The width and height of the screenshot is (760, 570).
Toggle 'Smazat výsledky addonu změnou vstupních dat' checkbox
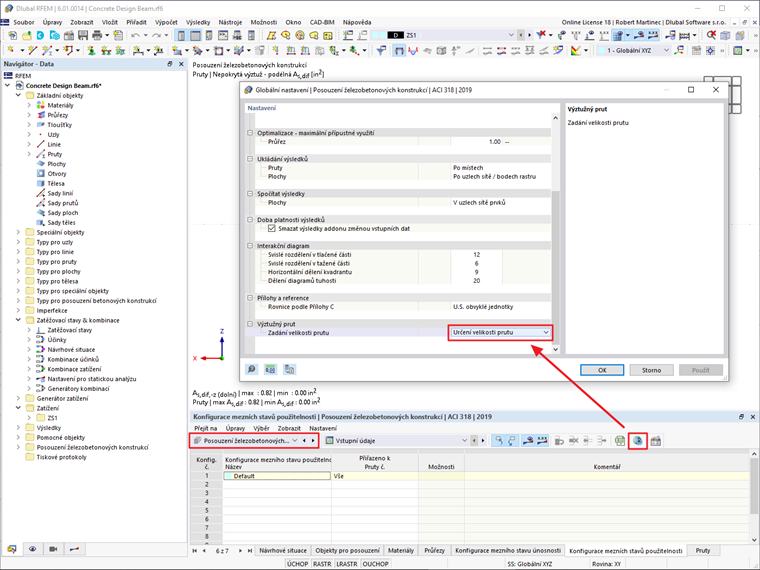point(271,228)
